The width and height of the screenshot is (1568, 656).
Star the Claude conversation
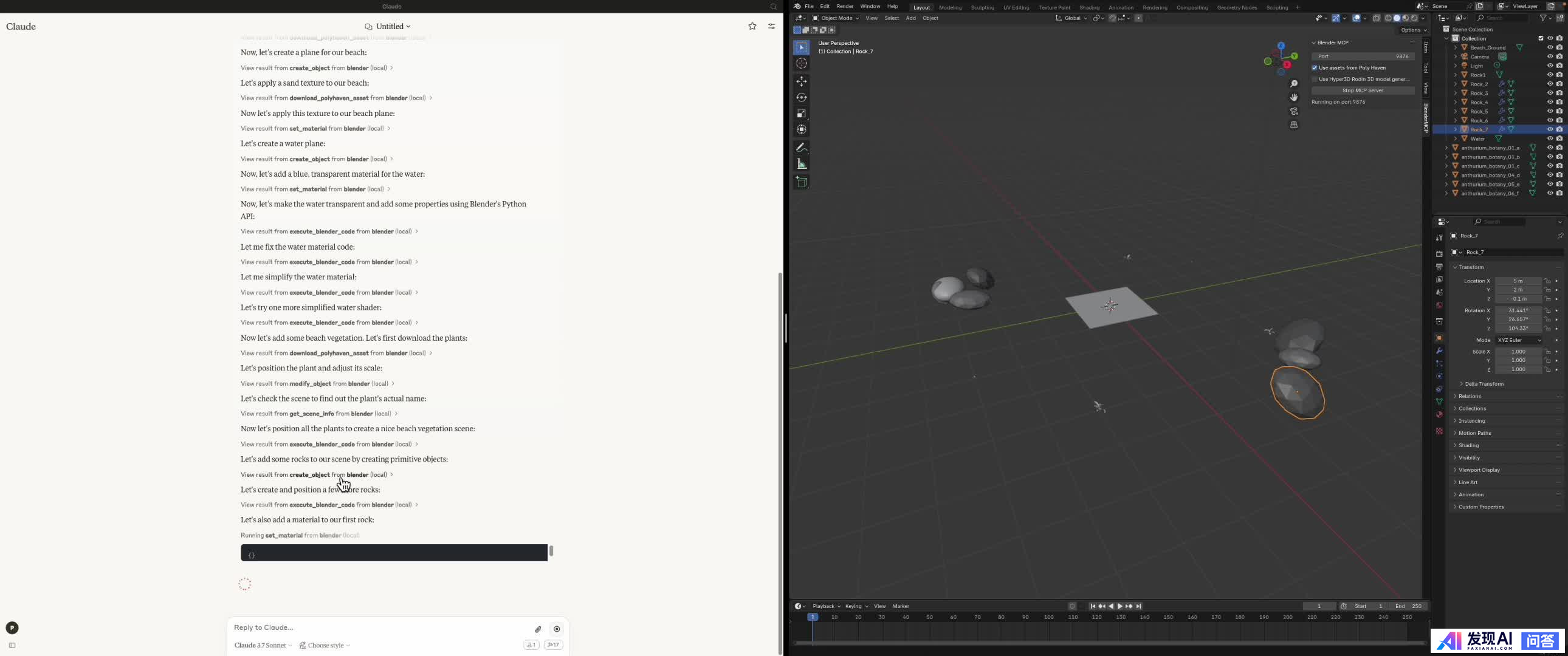(x=752, y=26)
